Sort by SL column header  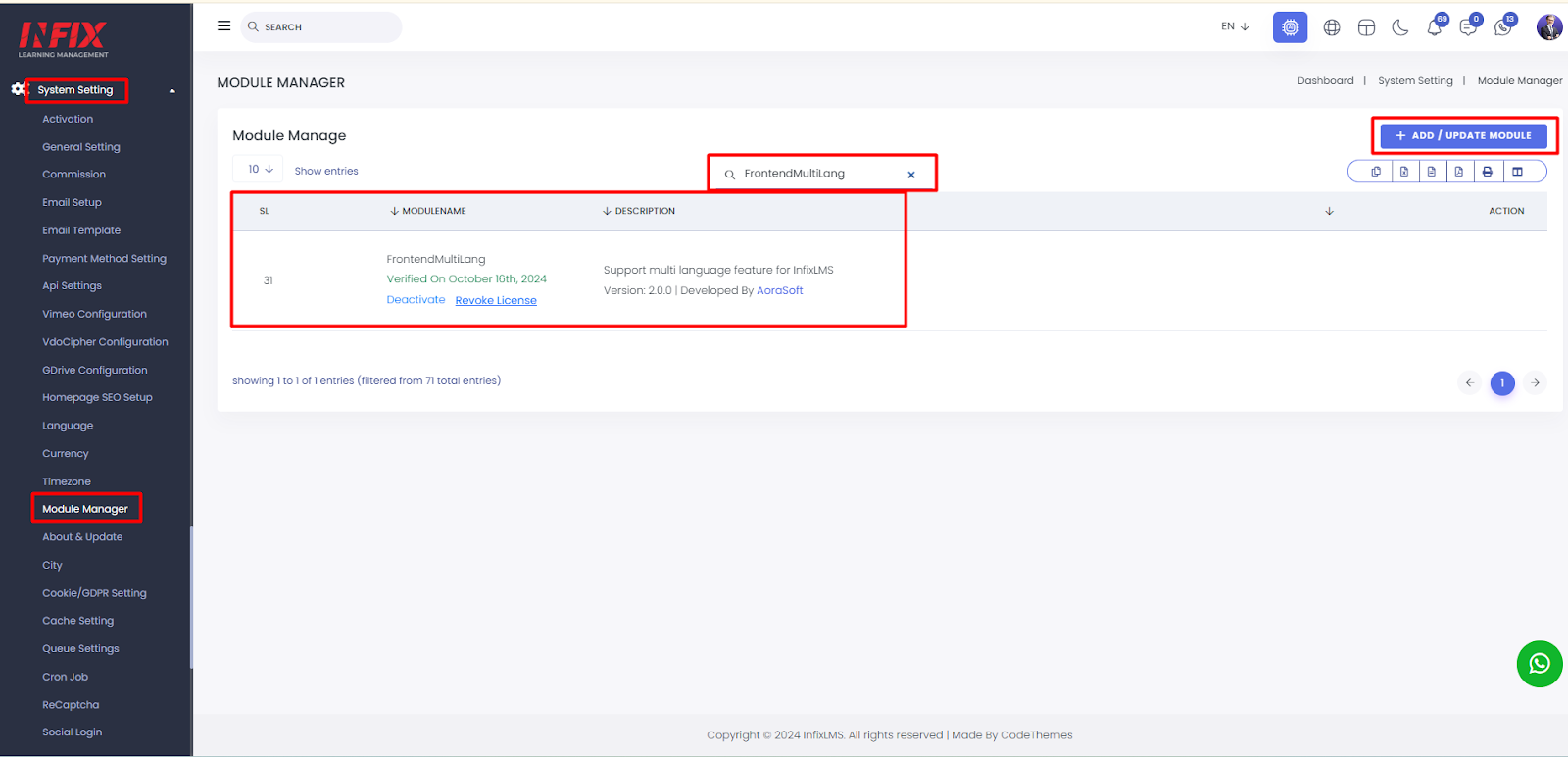pos(264,211)
